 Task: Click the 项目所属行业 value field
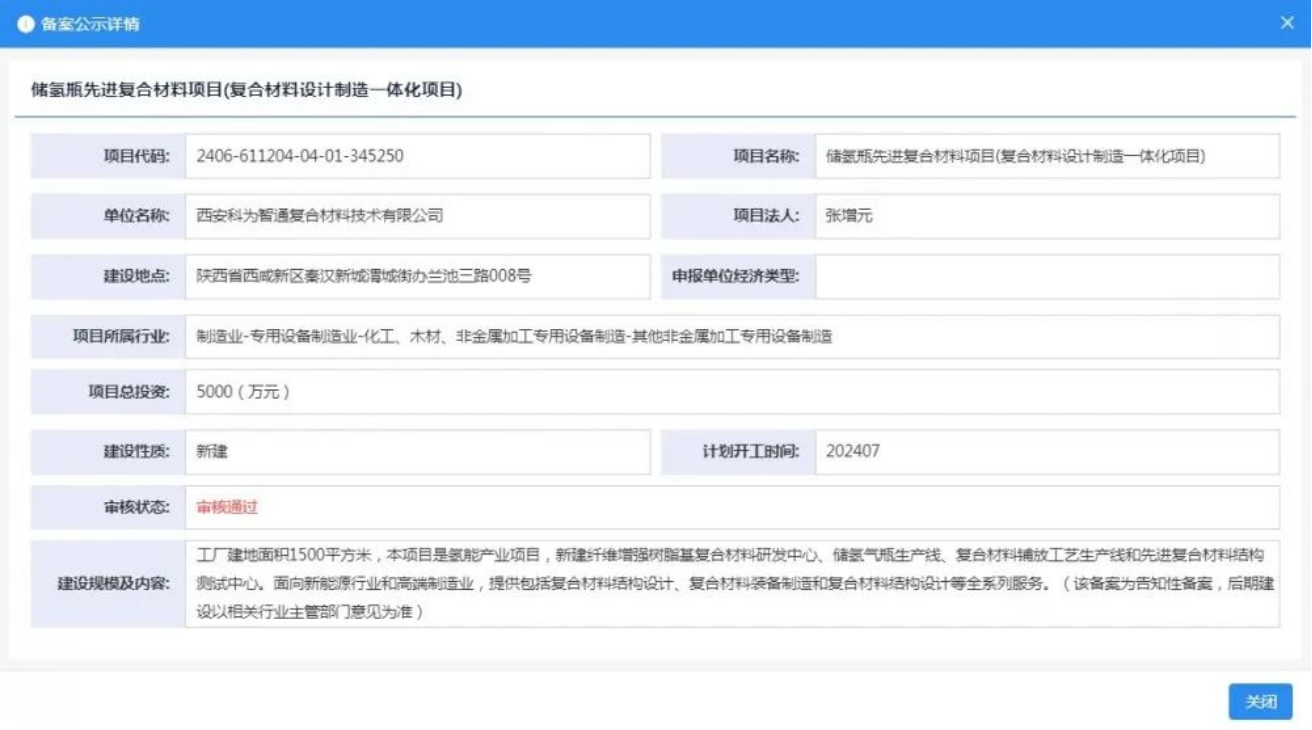coord(731,337)
